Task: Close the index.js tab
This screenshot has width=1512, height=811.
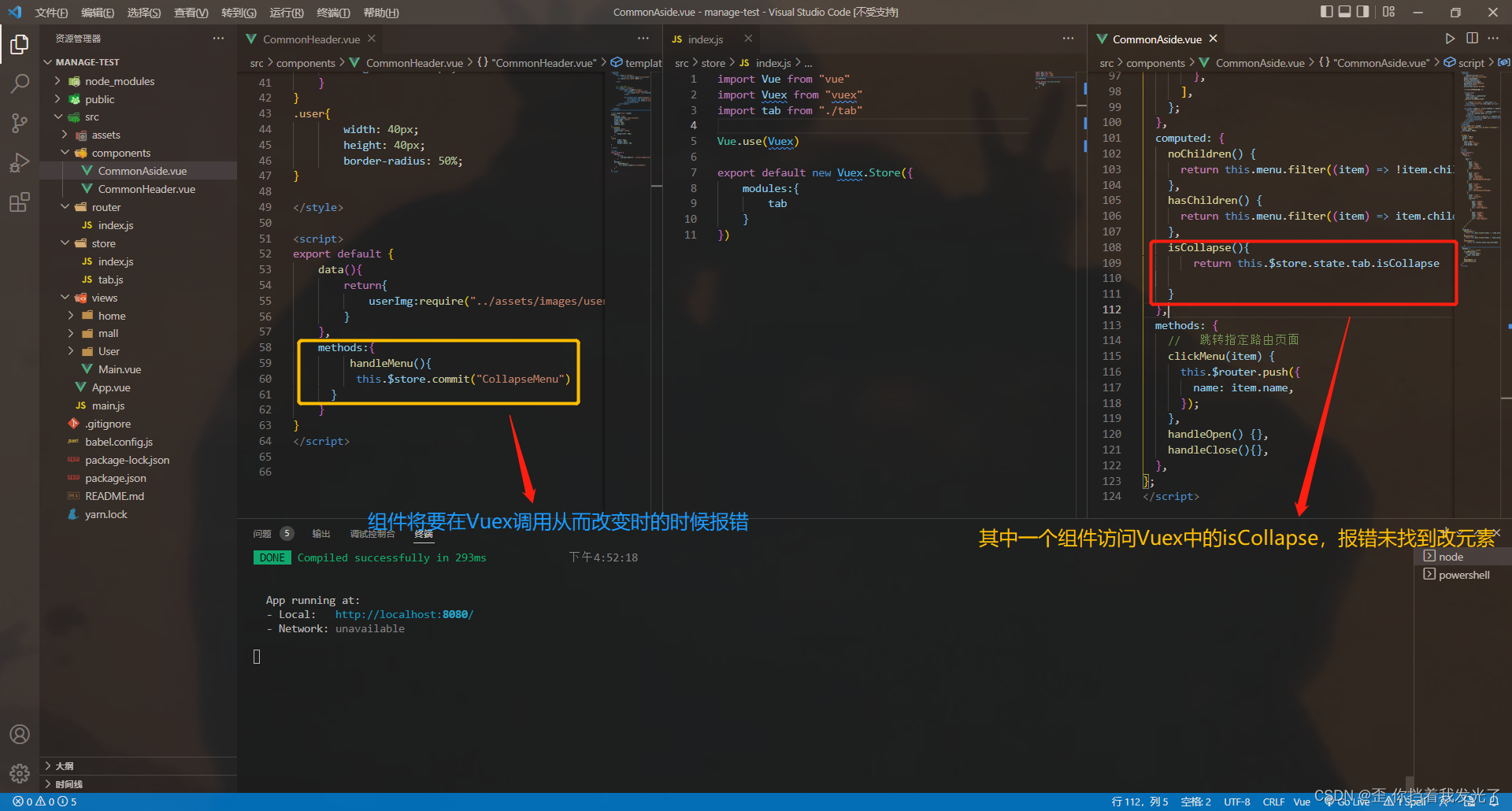Action: click(748, 39)
